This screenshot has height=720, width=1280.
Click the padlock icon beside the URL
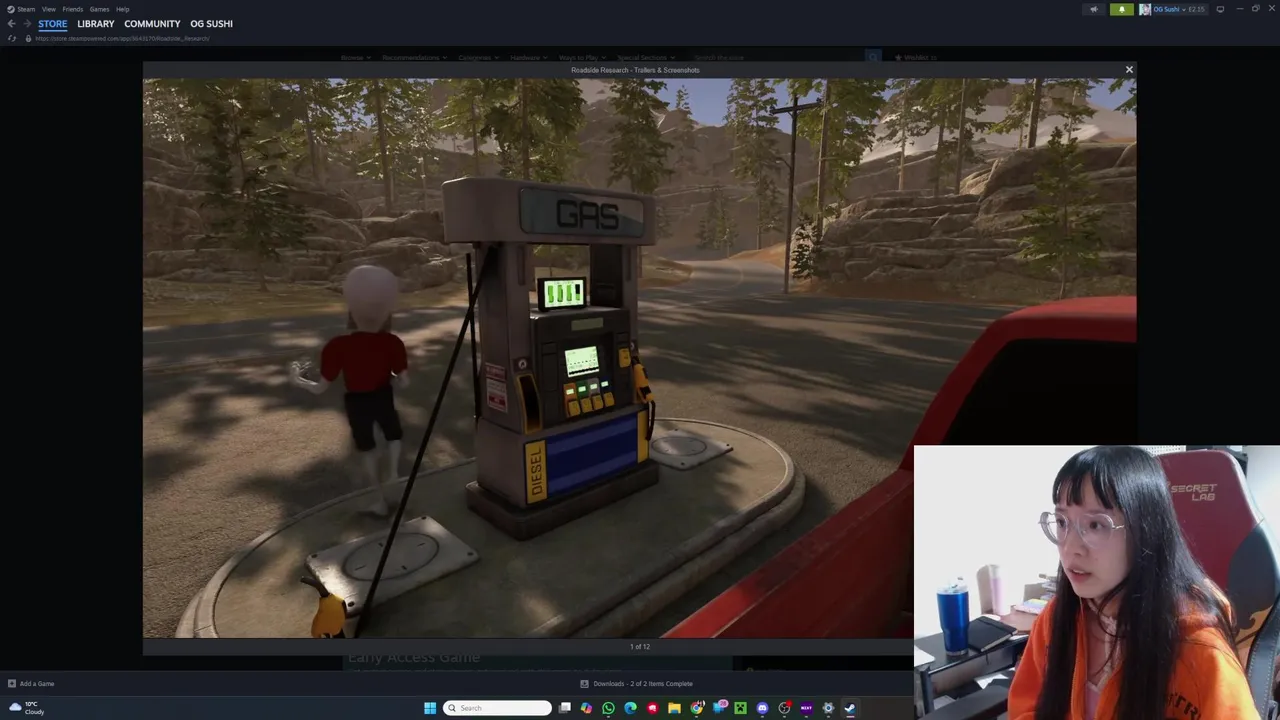coord(28,38)
